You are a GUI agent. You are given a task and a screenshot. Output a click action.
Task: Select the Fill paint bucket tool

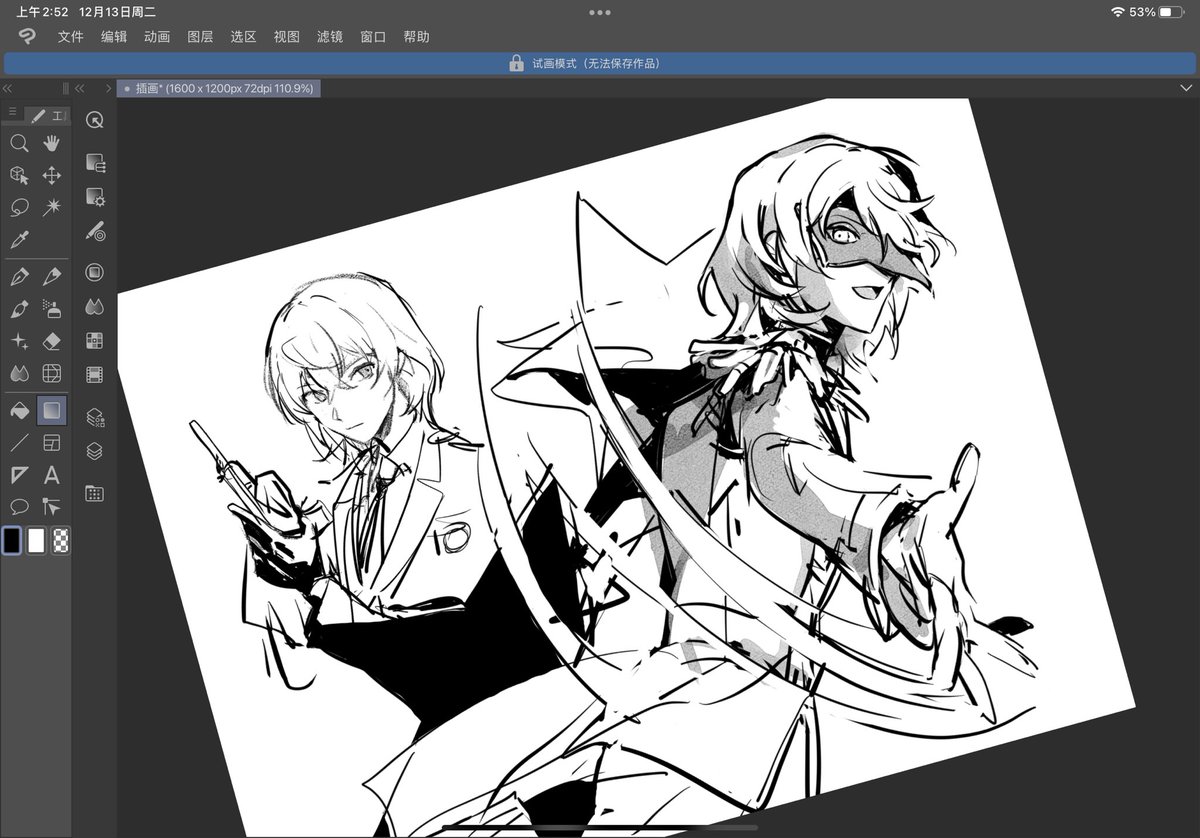19,409
